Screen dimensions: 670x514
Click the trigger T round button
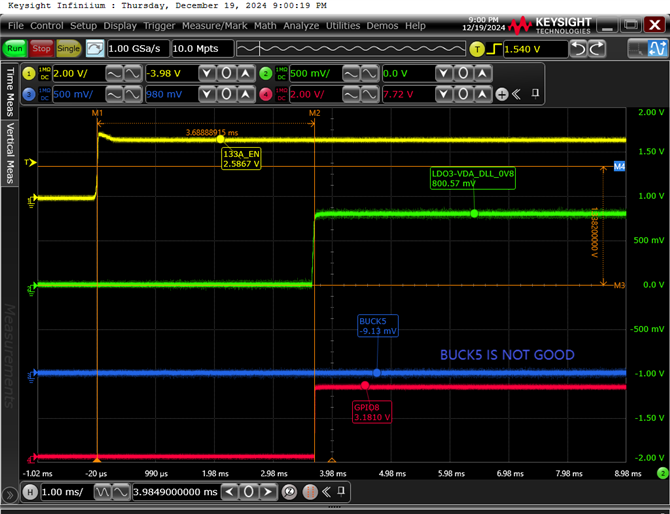click(477, 50)
